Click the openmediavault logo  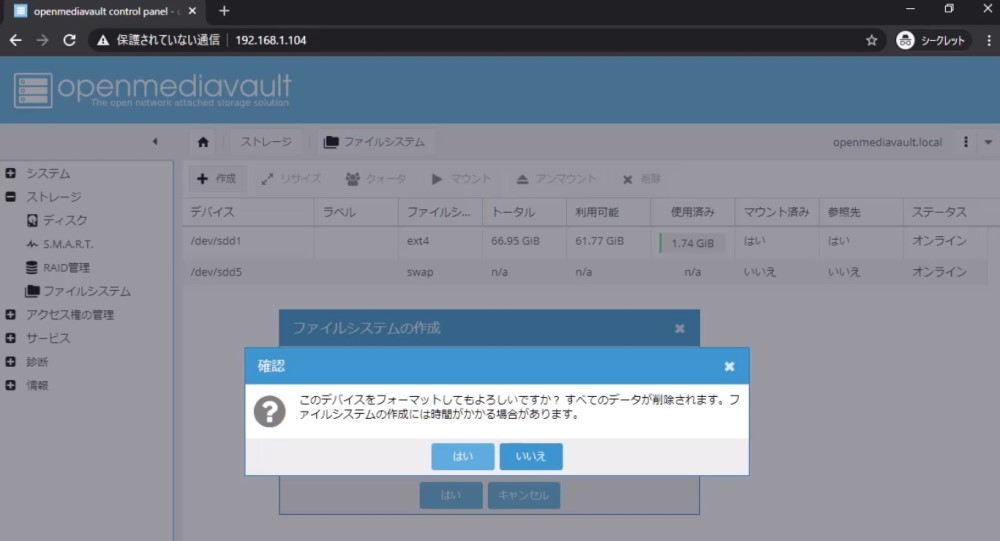pos(152,89)
